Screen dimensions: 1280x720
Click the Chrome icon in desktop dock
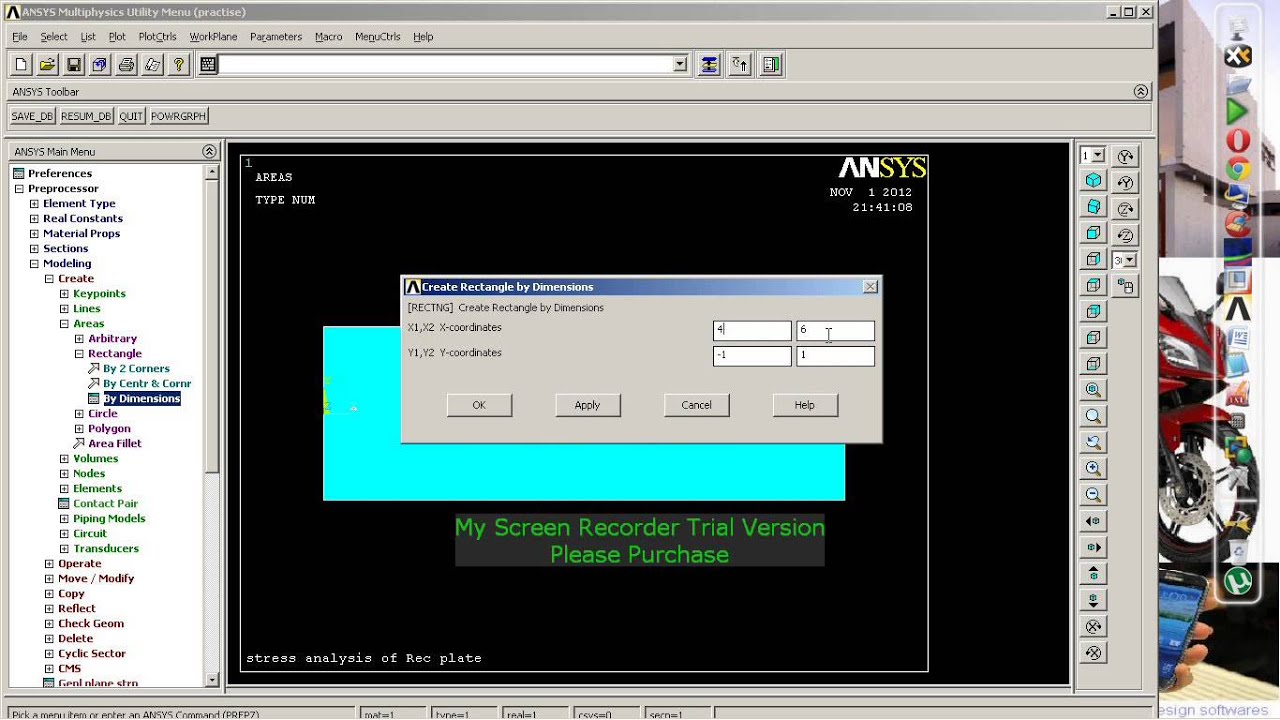click(x=1238, y=169)
